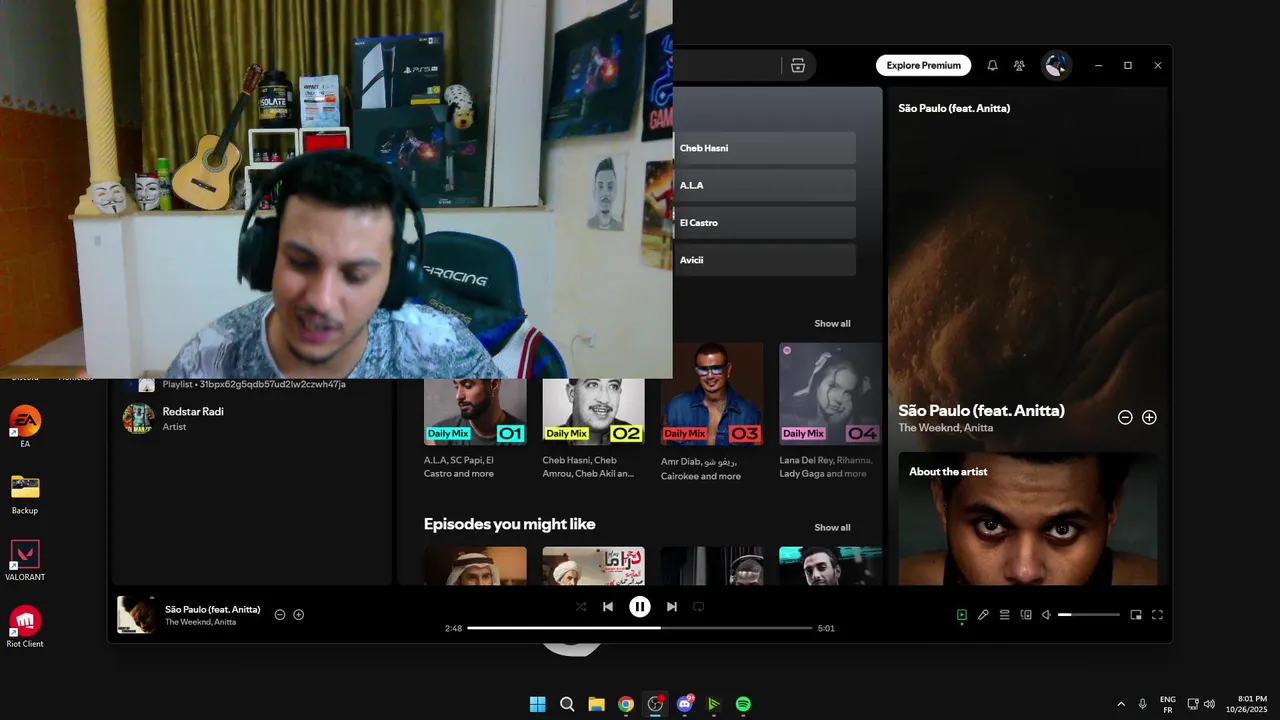Open Connect to a device
Image resolution: width=1280 pixels, height=720 pixels.
(x=1026, y=615)
